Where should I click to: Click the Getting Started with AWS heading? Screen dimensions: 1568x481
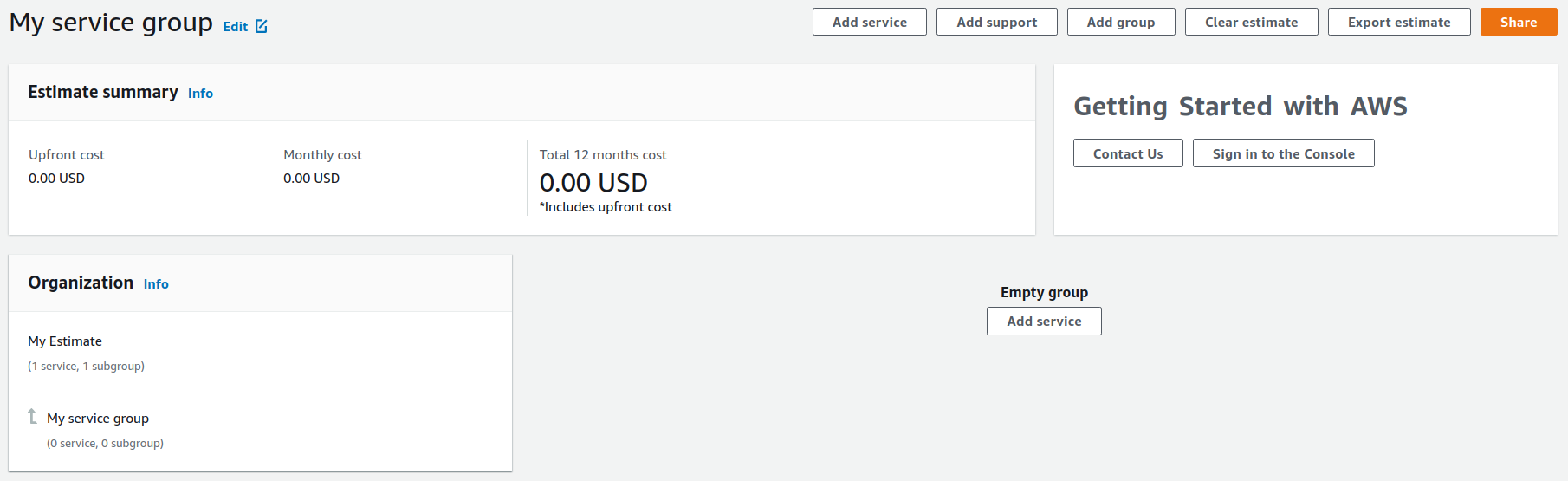(x=1240, y=107)
